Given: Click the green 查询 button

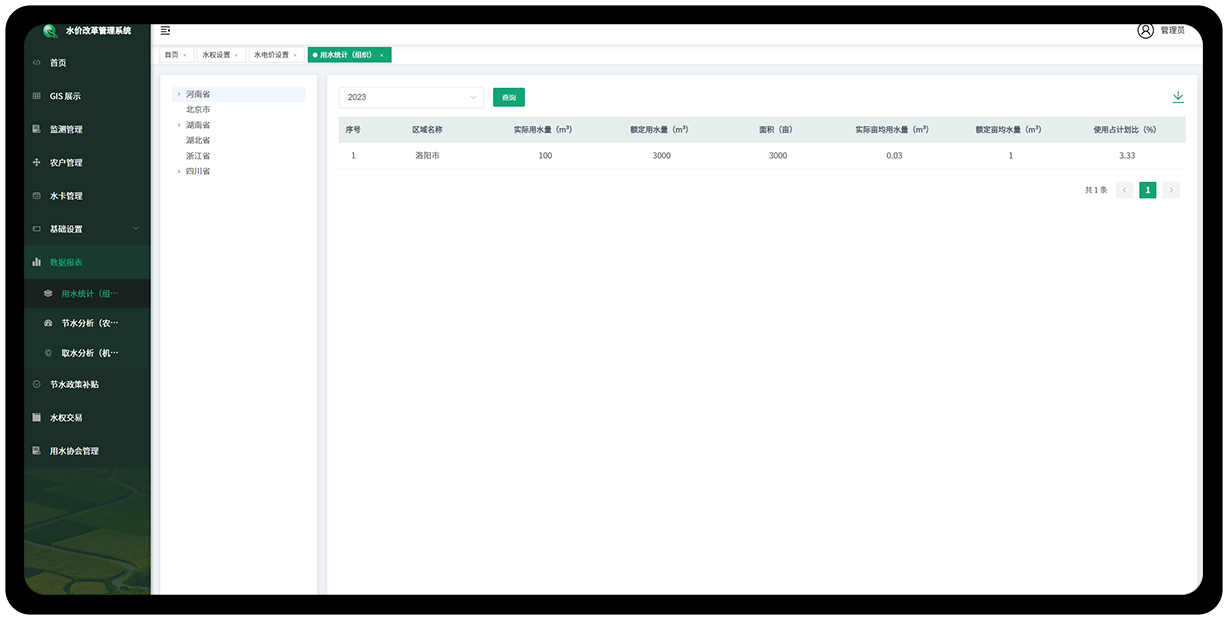Looking at the screenshot, I should pos(508,97).
